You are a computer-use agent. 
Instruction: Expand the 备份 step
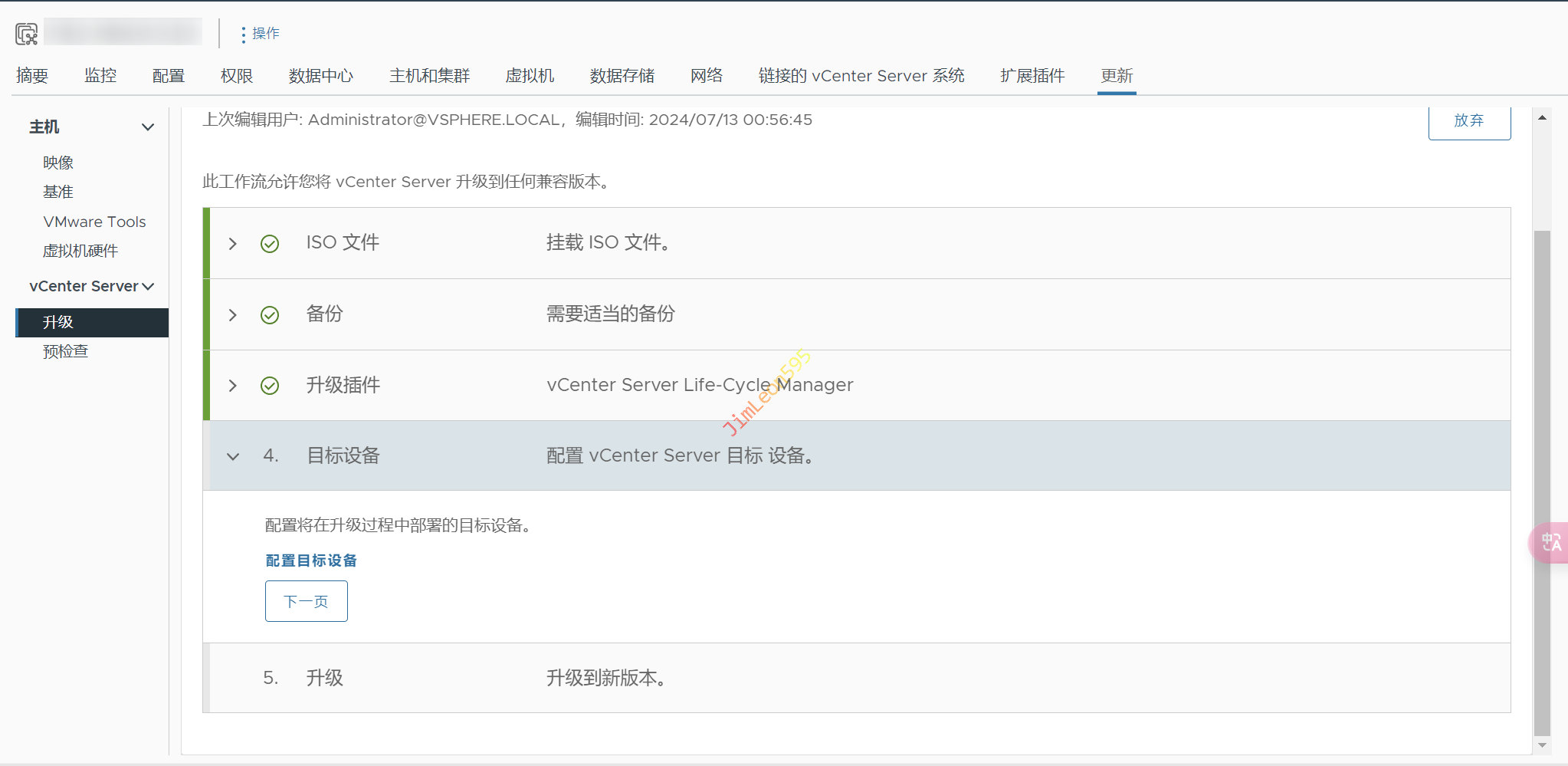[233, 315]
